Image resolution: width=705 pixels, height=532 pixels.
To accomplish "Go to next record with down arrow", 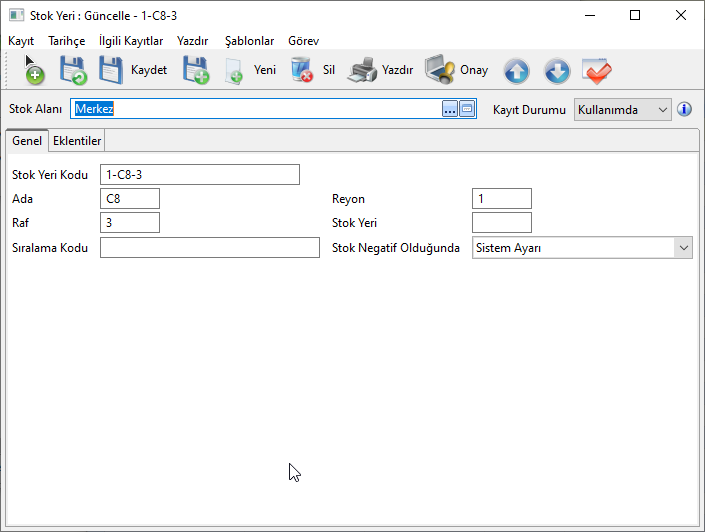I will 557,71.
